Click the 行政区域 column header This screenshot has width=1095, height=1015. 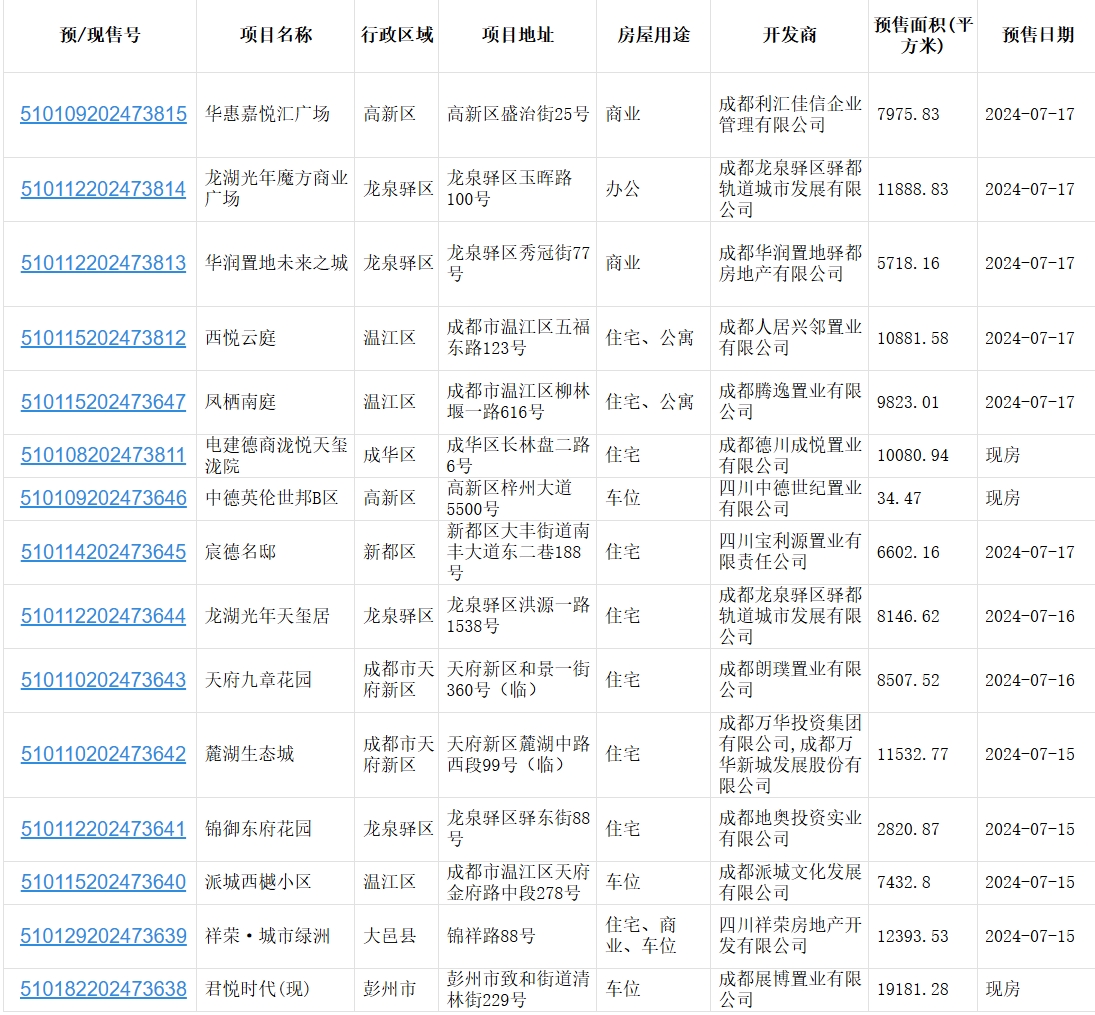coord(397,35)
